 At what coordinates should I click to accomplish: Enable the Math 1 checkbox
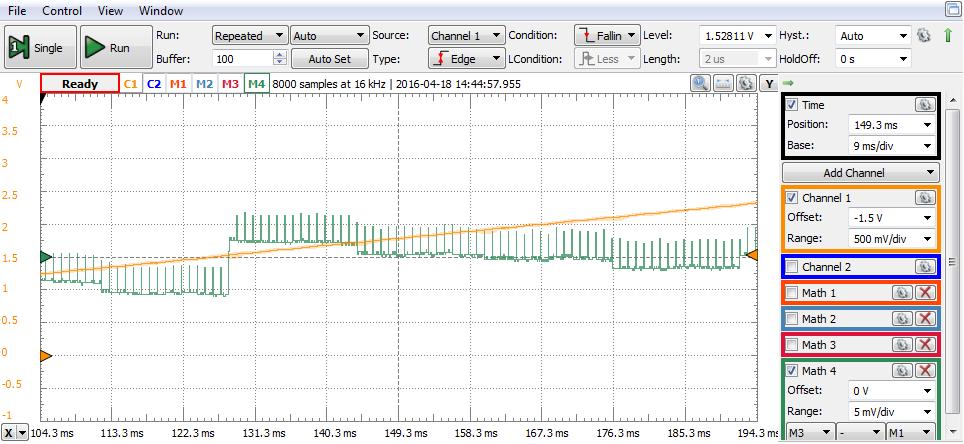coord(792,293)
